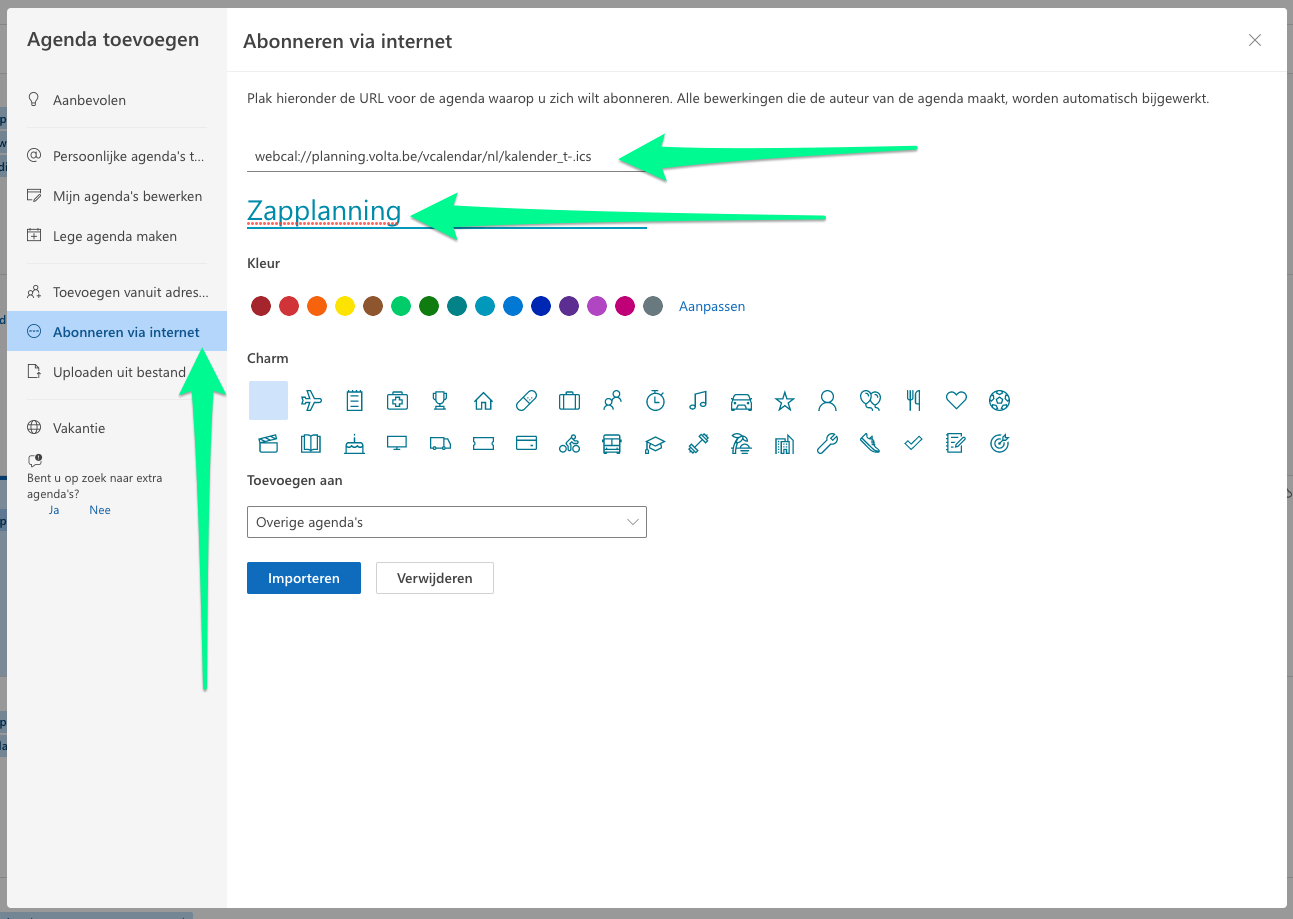Select Abonneren via internet
This screenshot has height=919, width=1293.
117,332
